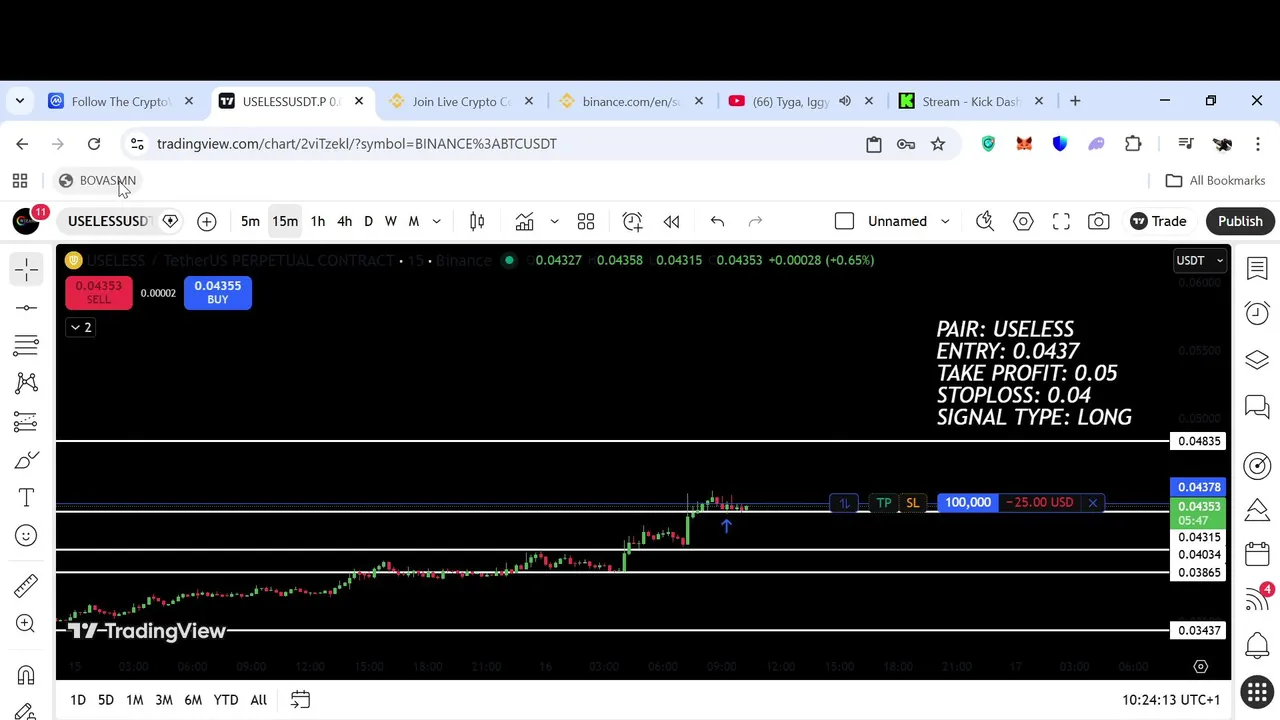1280x720 pixels.
Task: Open the notifications feed with badge 4
Action: tap(1257, 599)
